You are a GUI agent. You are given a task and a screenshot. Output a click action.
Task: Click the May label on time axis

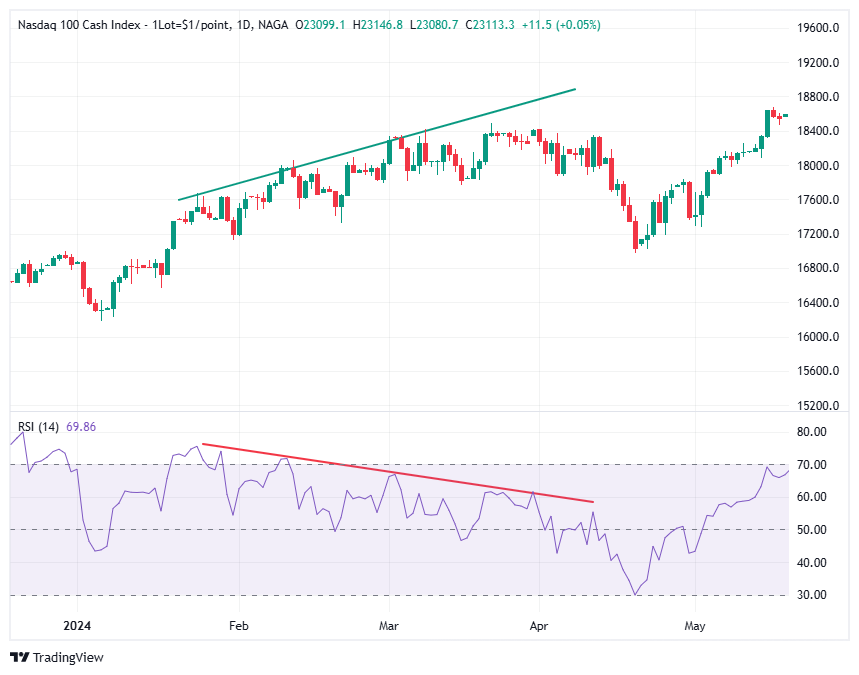[x=694, y=627]
